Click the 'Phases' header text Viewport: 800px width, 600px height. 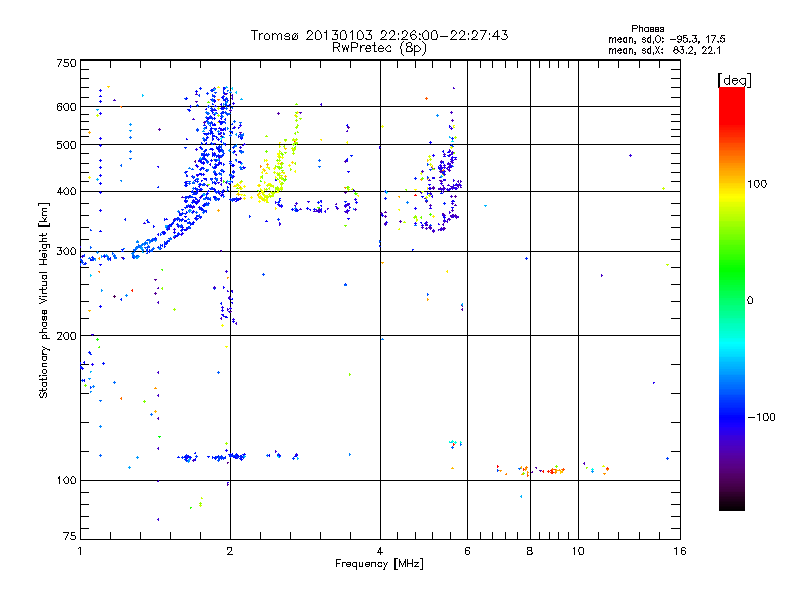tap(647, 29)
